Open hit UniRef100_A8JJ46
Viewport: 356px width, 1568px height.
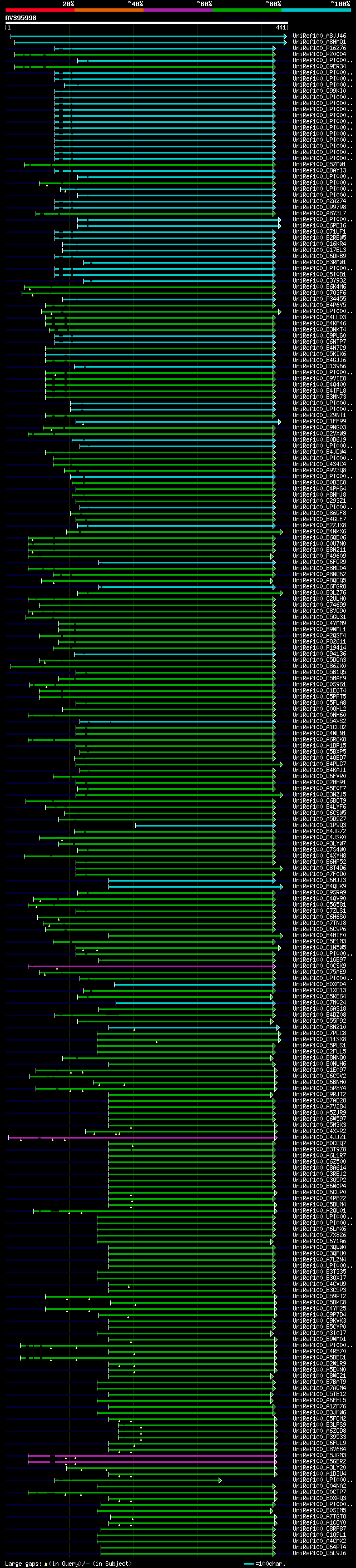click(319, 36)
